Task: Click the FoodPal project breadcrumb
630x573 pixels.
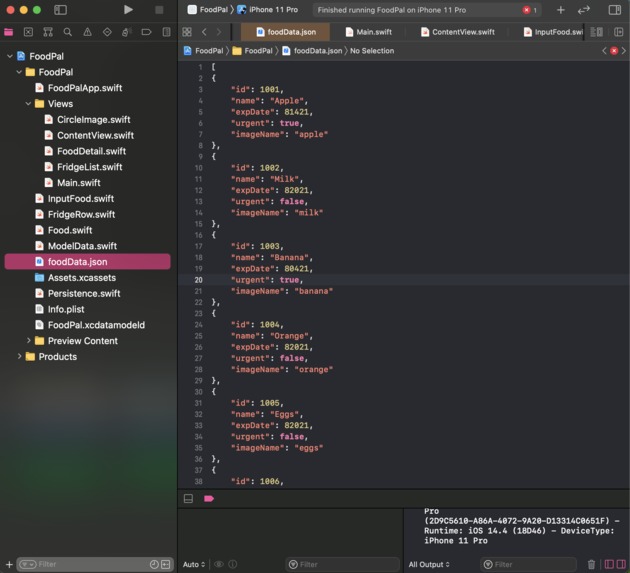Action: coord(203,51)
